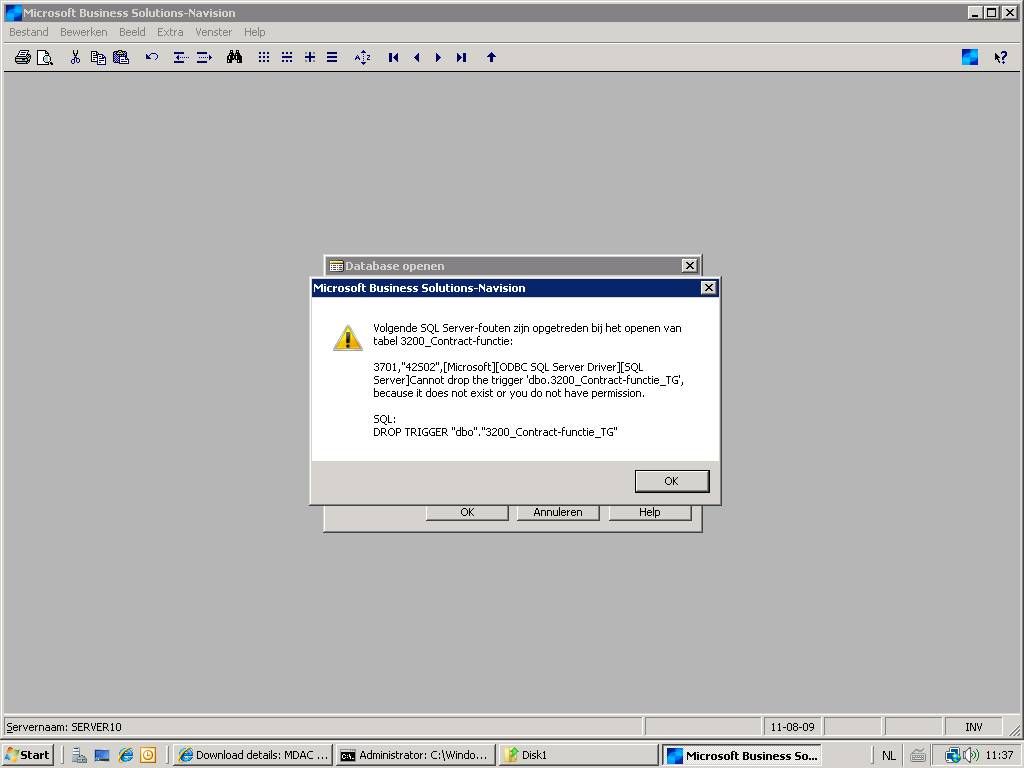The height and width of the screenshot is (768, 1024).
Task: Click Annuleren in Database openen dialog
Action: [558, 513]
